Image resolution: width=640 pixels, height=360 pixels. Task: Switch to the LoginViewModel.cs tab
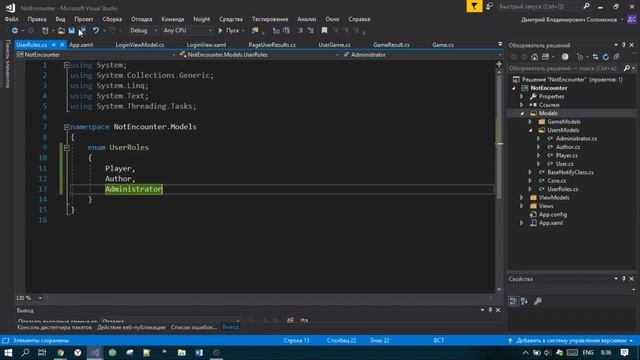click(140, 45)
